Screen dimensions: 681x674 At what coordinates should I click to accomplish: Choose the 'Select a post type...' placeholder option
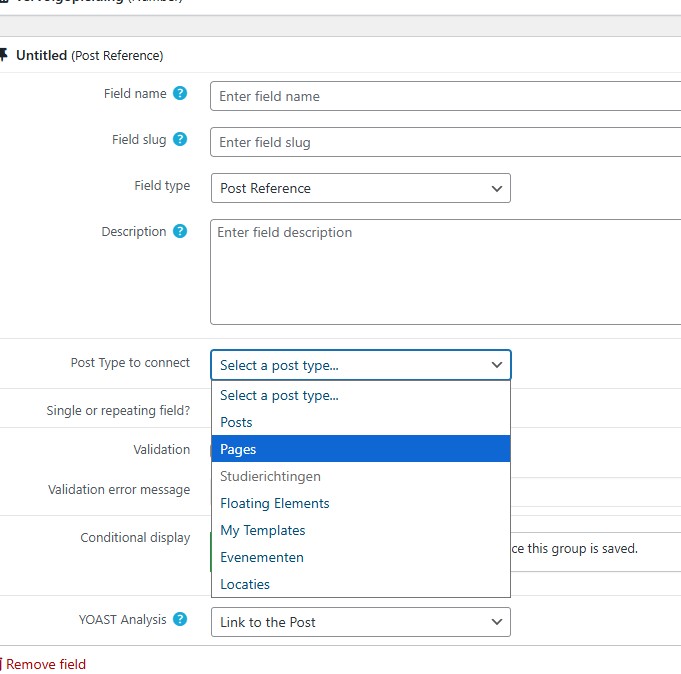280,395
